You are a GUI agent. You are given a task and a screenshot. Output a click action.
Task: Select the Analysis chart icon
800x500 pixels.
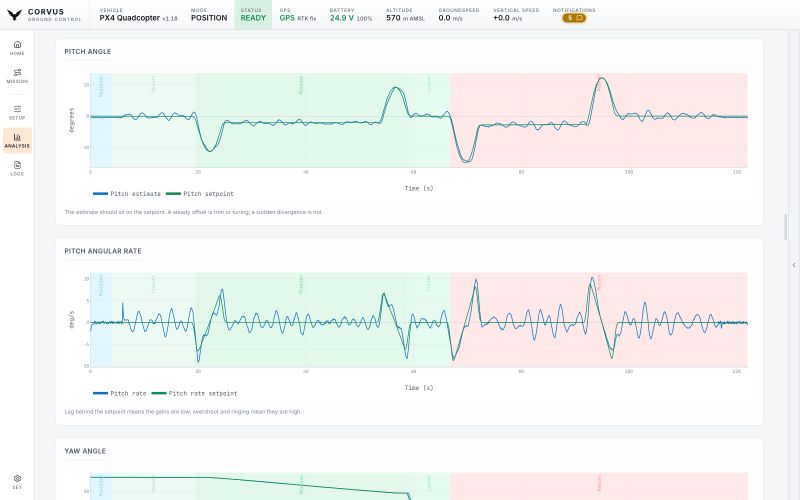(17, 140)
